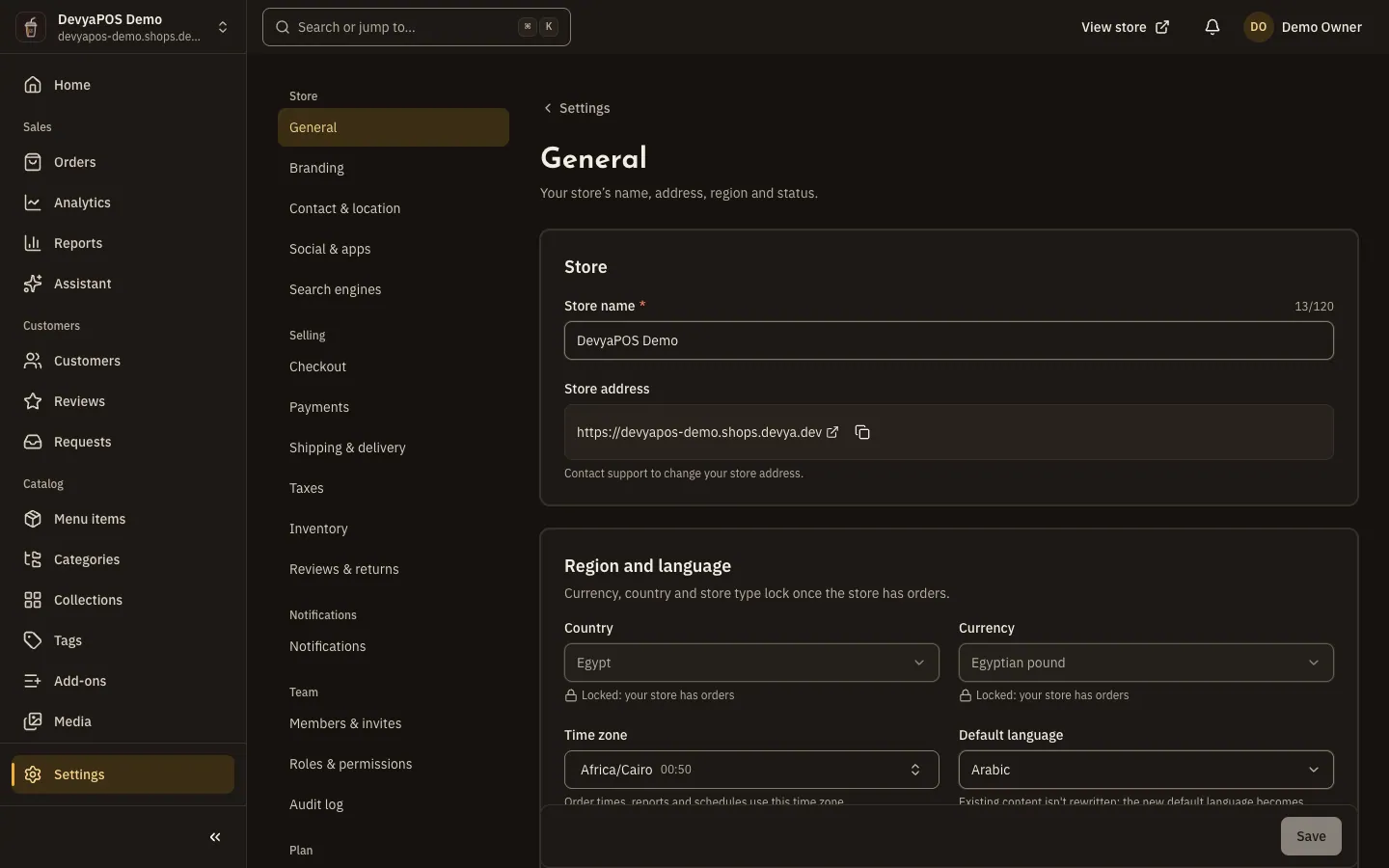Open Payments settings
Screen dimensions: 1389x868
394,407
